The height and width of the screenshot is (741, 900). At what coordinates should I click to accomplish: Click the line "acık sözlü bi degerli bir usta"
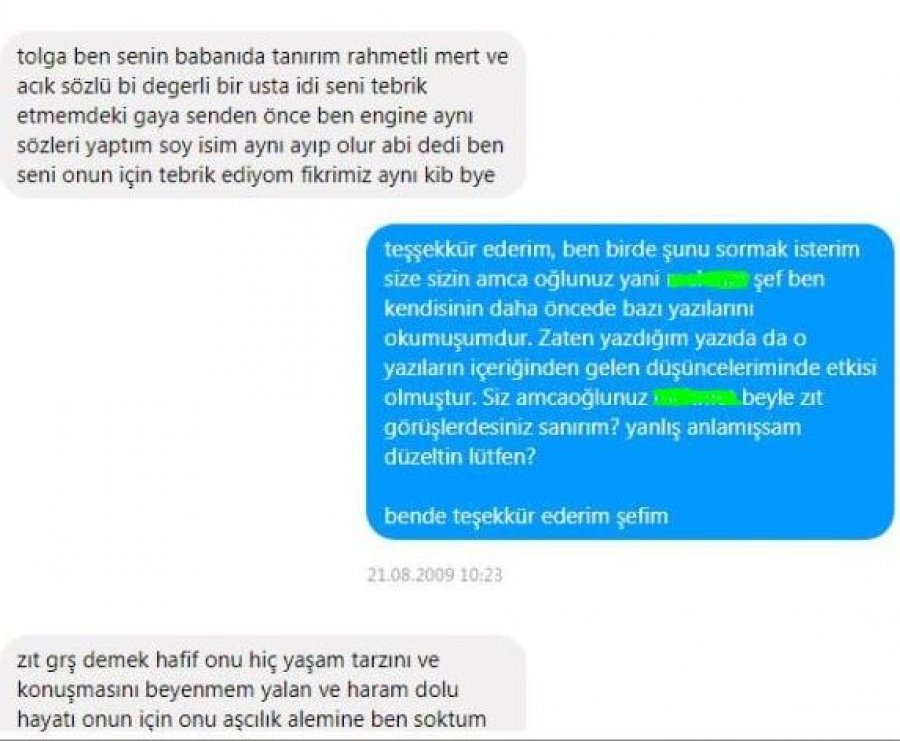pyautogui.click(x=222, y=86)
